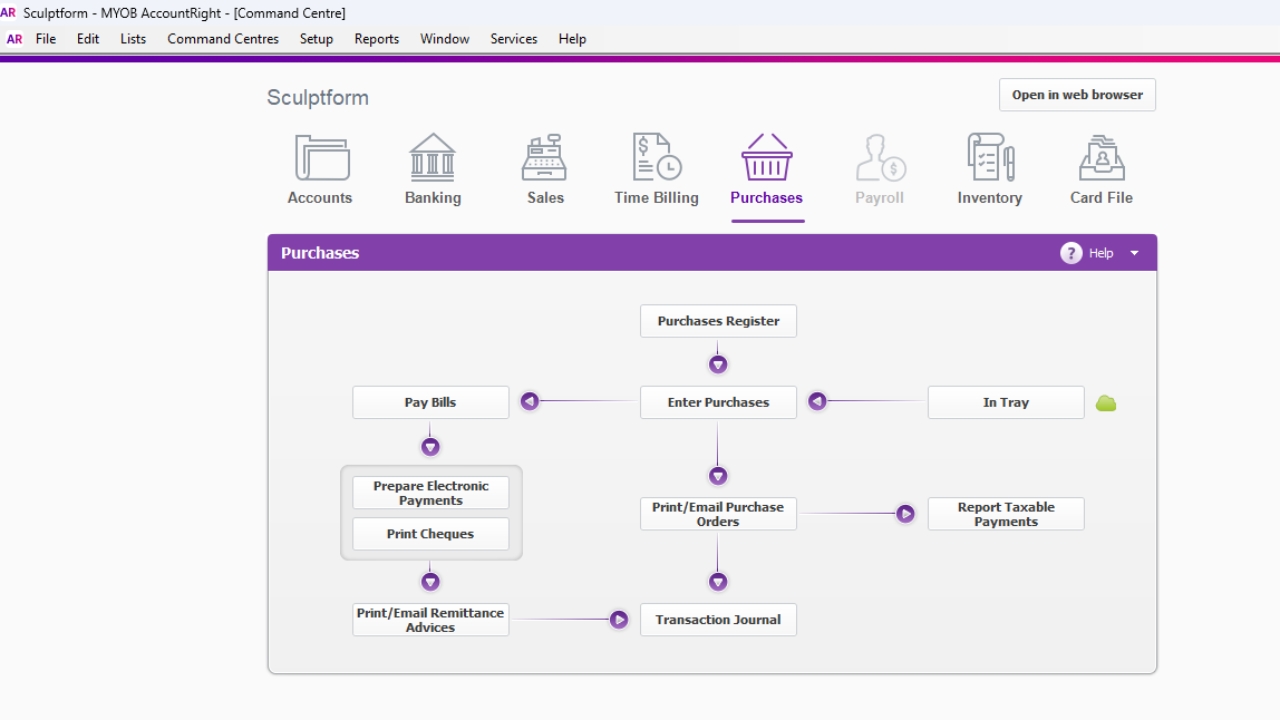Click the down arrow below Print Cheques
The image size is (1280, 720).
pyautogui.click(x=430, y=582)
